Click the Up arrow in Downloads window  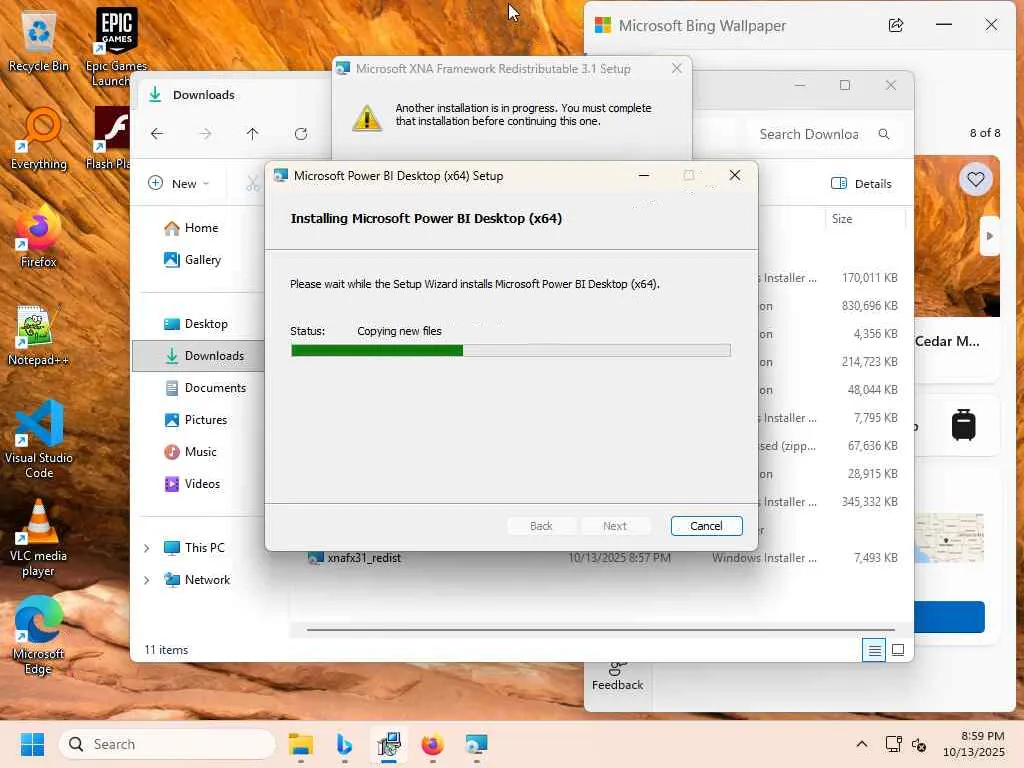[x=252, y=134]
